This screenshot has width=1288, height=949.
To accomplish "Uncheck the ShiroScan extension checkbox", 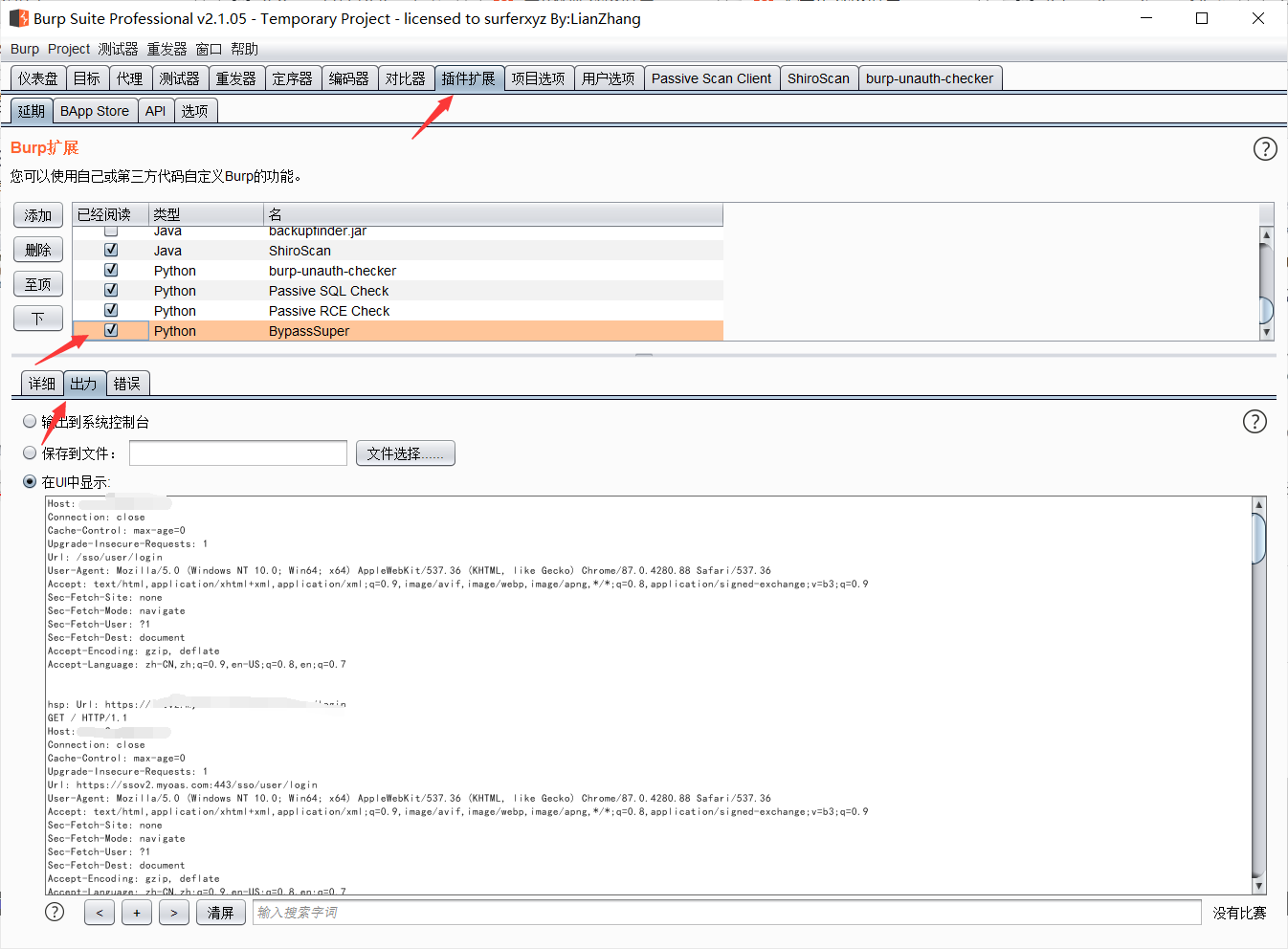I will point(111,250).
